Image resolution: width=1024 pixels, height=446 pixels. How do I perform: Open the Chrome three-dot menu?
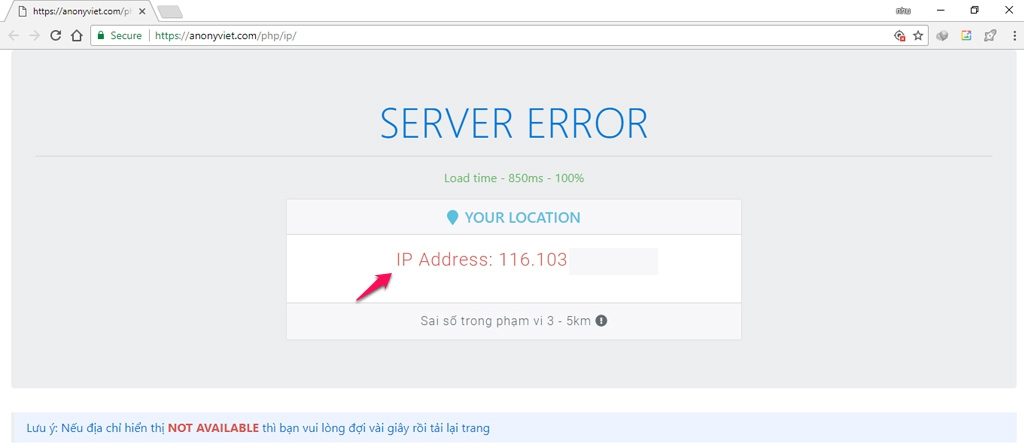(1012, 36)
